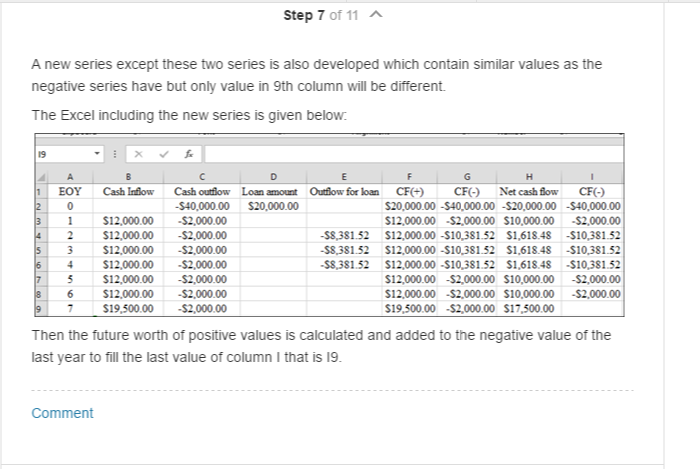The height and width of the screenshot is (469, 700).
Task: Click the -$40,000.00 cell in Cash outflow column
Action: pyautogui.click(x=202, y=206)
